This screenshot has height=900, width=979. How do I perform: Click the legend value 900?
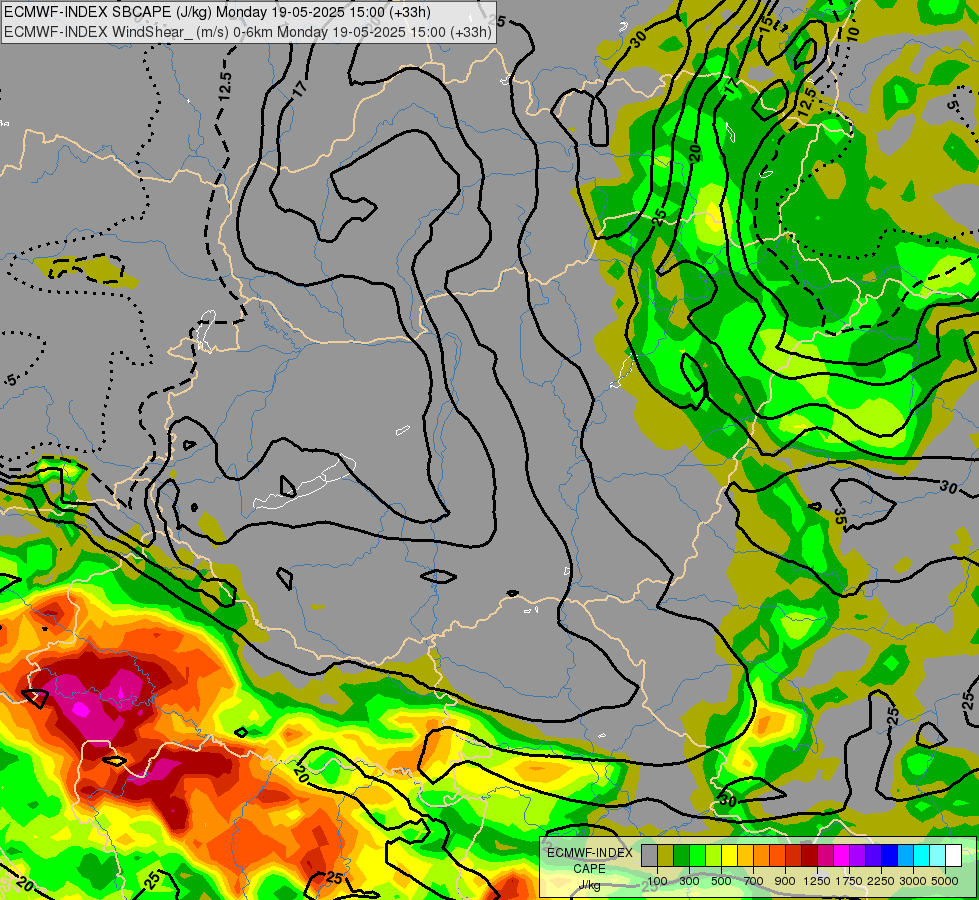tap(785, 881)
